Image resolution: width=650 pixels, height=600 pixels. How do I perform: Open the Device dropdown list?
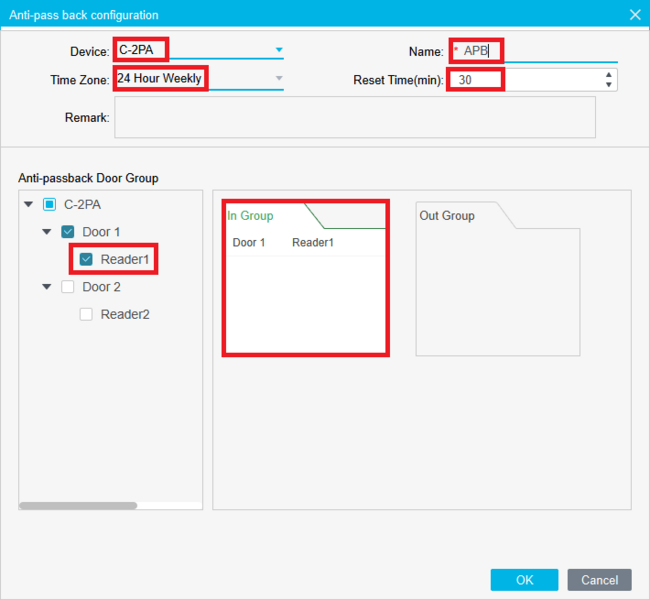point(279,50)
